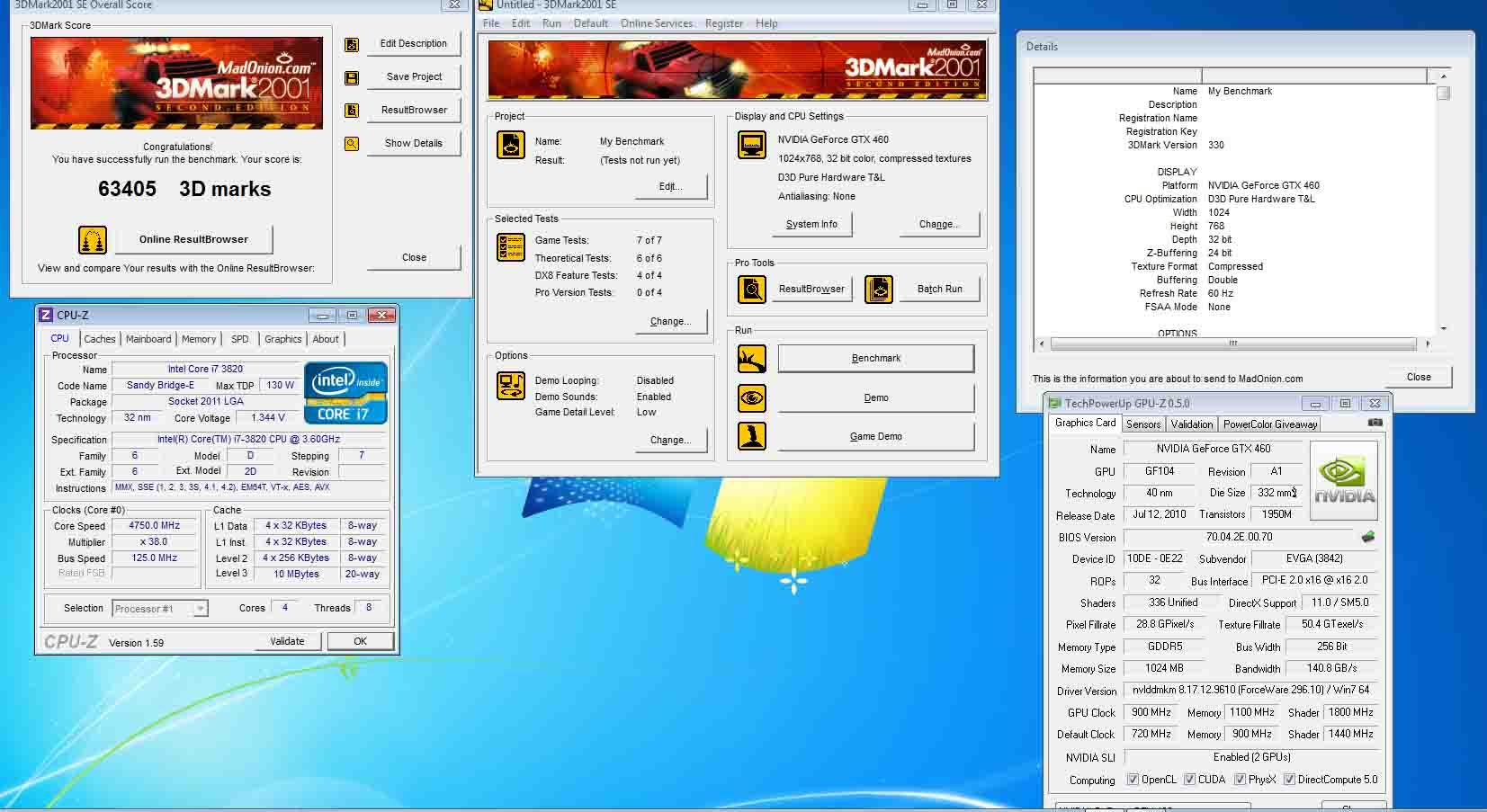Close the Details window with Close button

click(x=1419, y=377)
